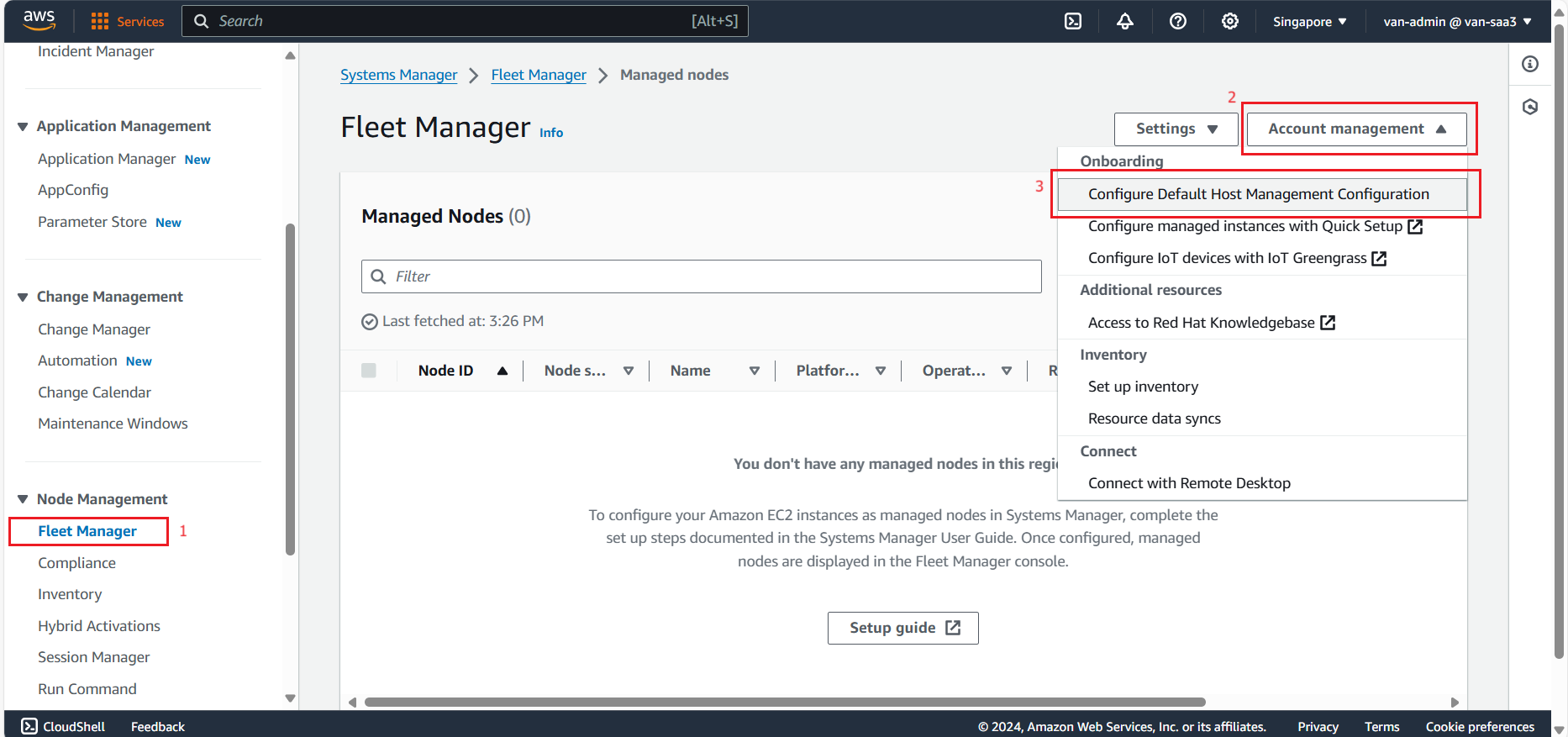
Task: Open Compliance in sidebar
Action: (x=76, y=563)
